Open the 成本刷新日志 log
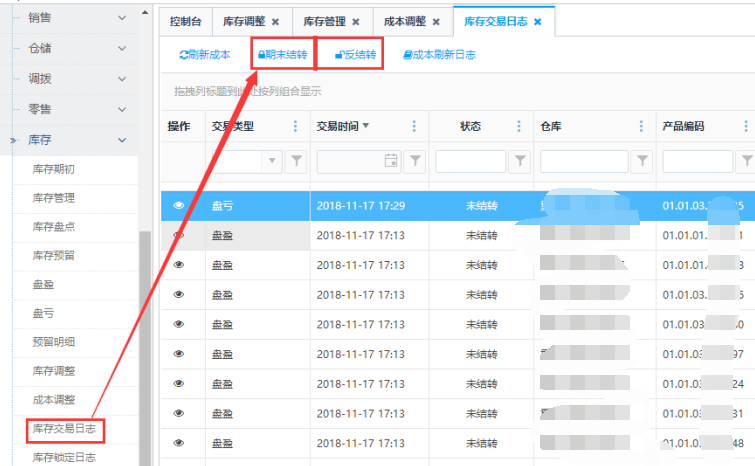Viewport: 755px width, 466px height. coord(439,55)
